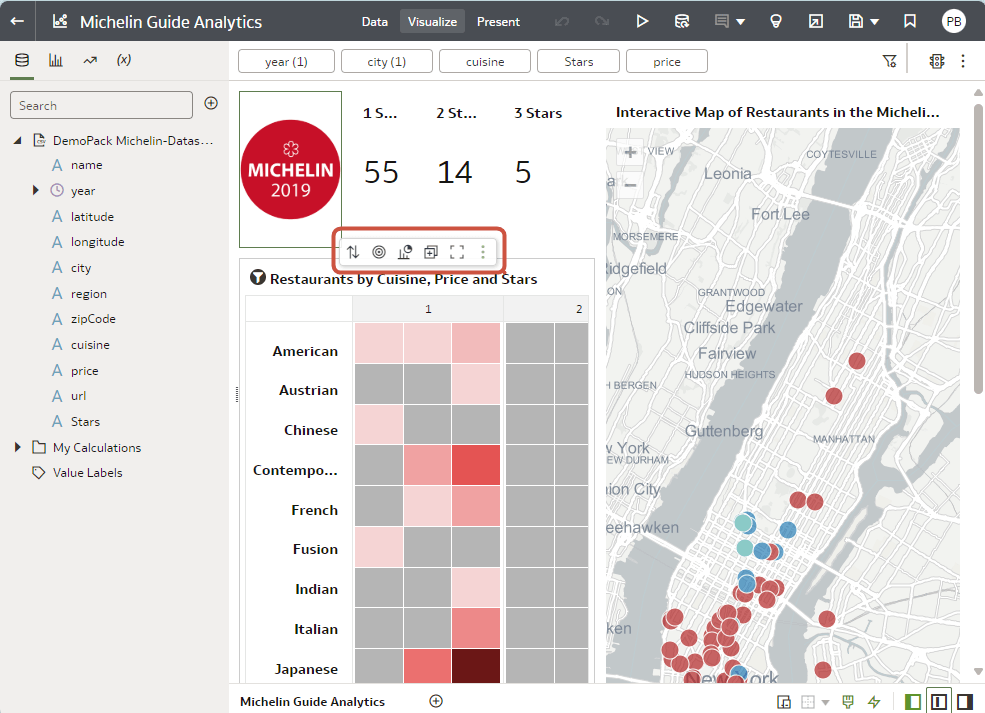Viewport: 985px width, 713px height.
Task: Click the Change Visualization Type chart icon
Action: [405, 252]
